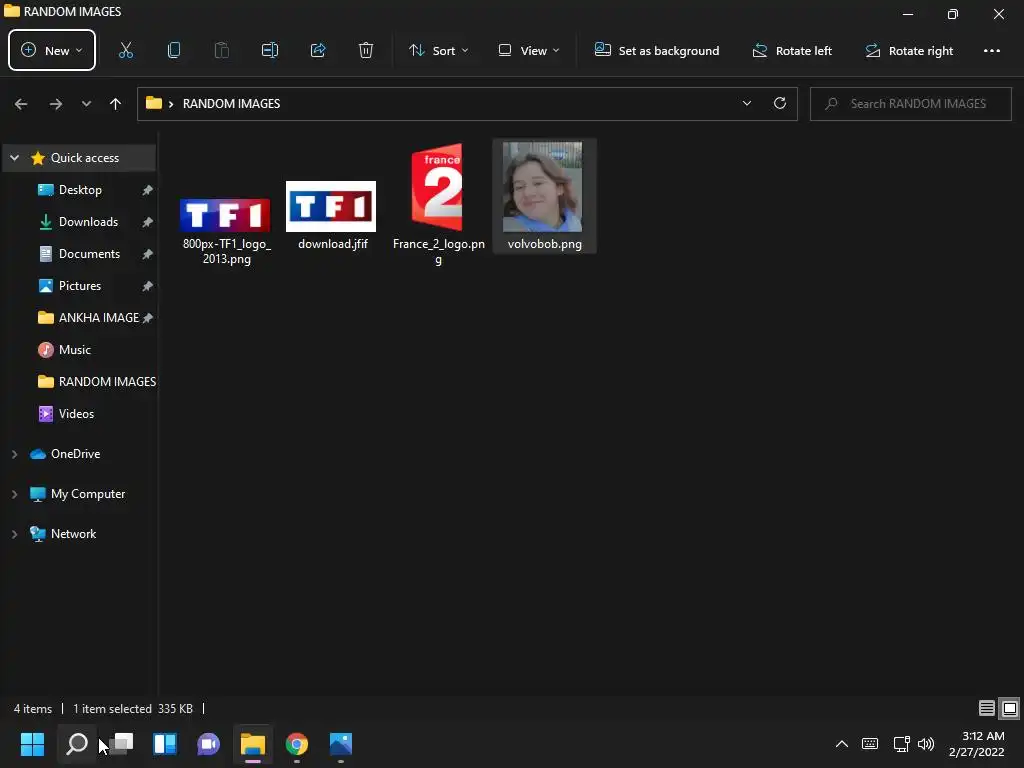Image resolution: width=1024 pixels, height=768 pixels.
Task: Go forward with the Forward arrow
Action: click(x=56, y=104)
